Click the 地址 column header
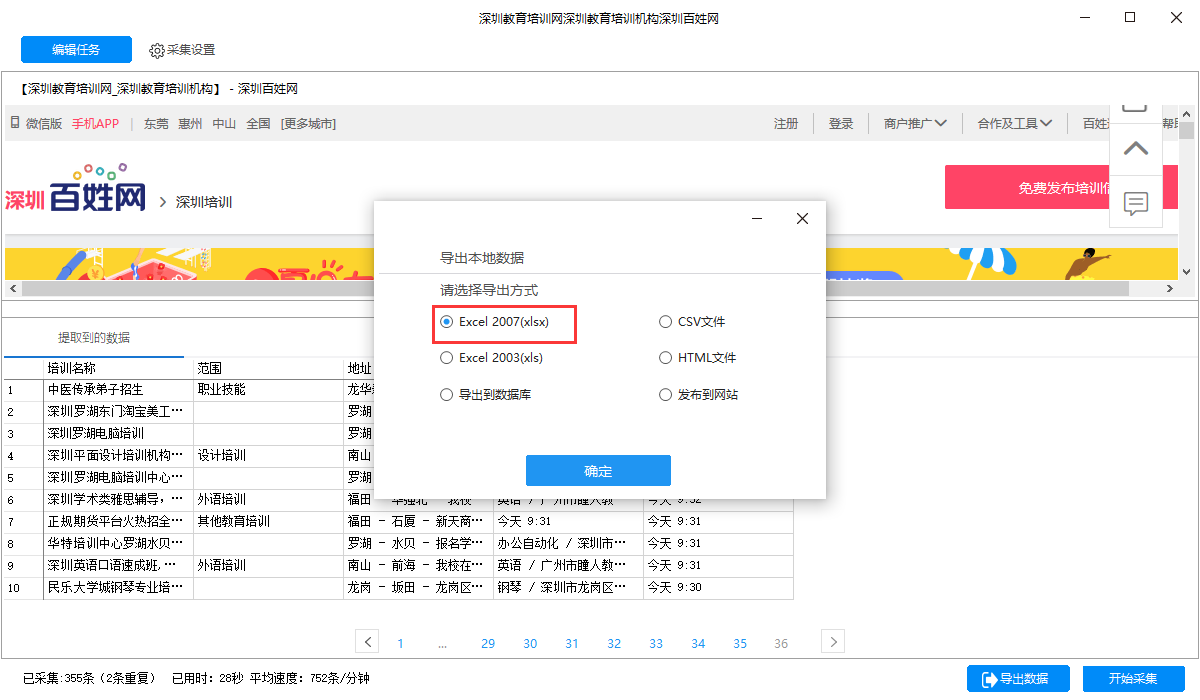 coord(360,368)
